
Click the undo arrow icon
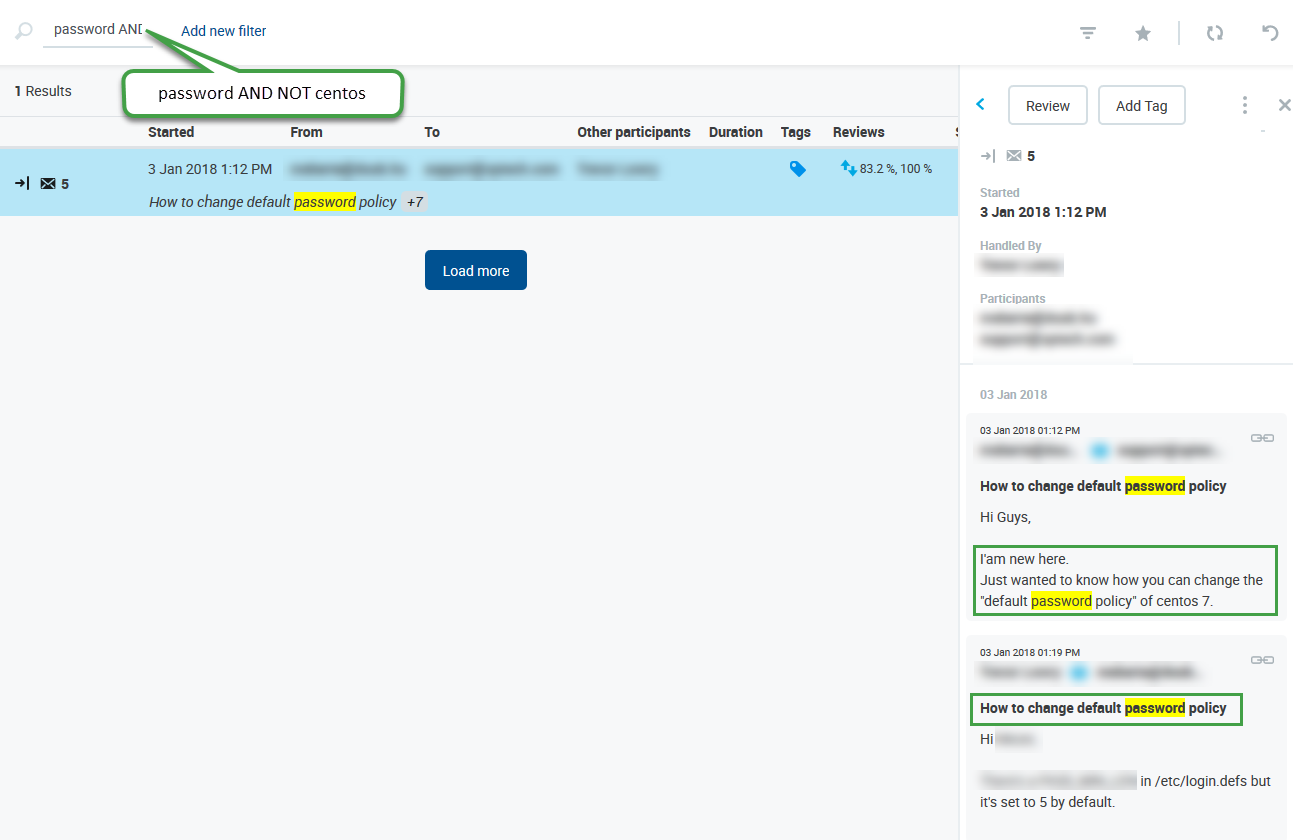(x=1270, y=33)
